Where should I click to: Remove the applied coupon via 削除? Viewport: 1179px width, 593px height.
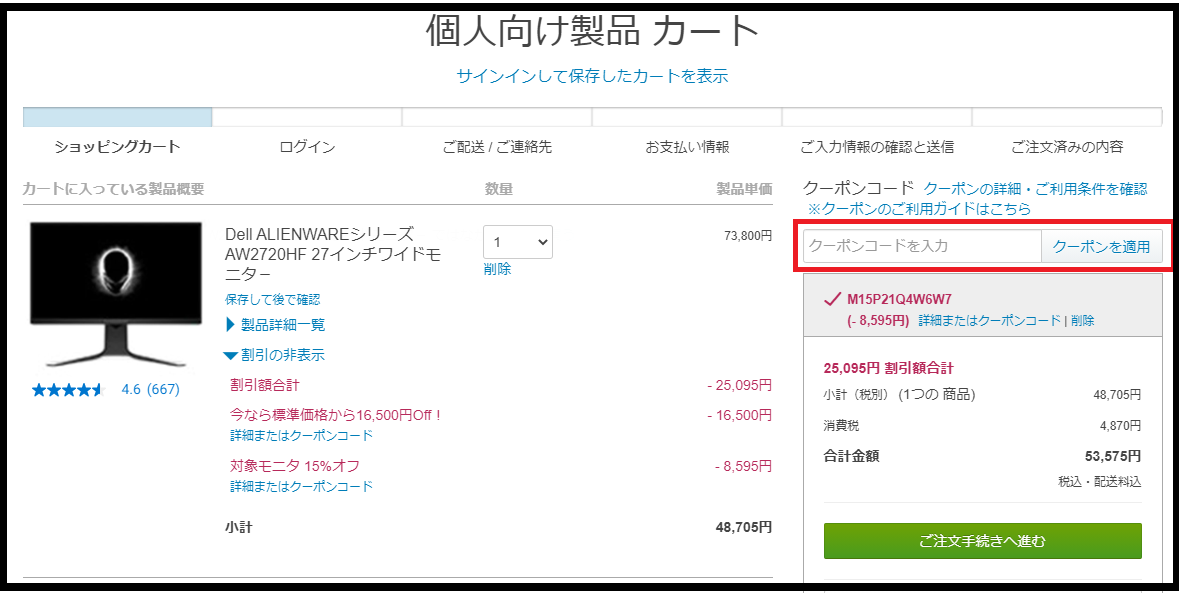pyautogui.click(x=1083, y=320)
